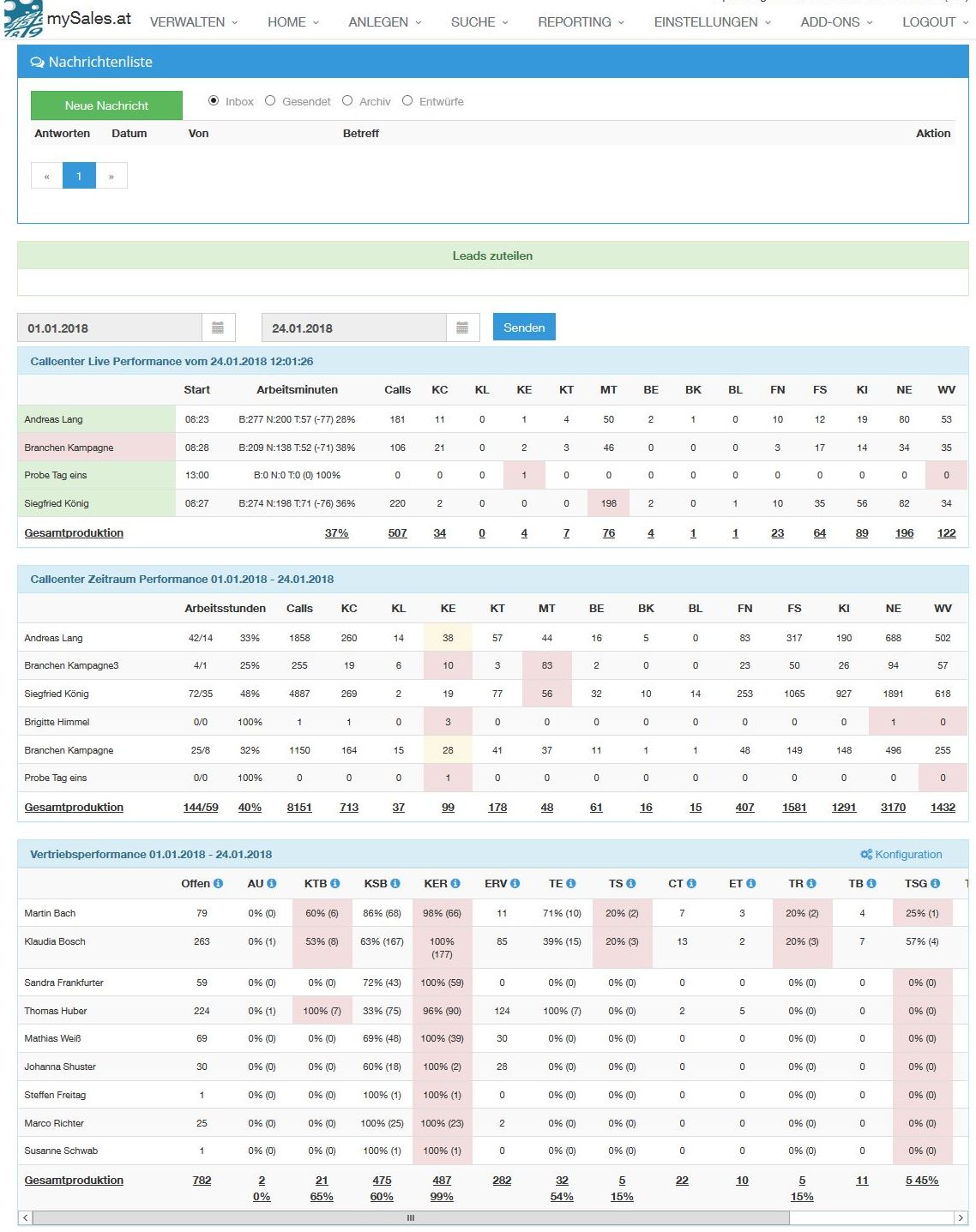Select the Gesendet radio option
This screenshot has width=976, height=1232.
point(270,101)
